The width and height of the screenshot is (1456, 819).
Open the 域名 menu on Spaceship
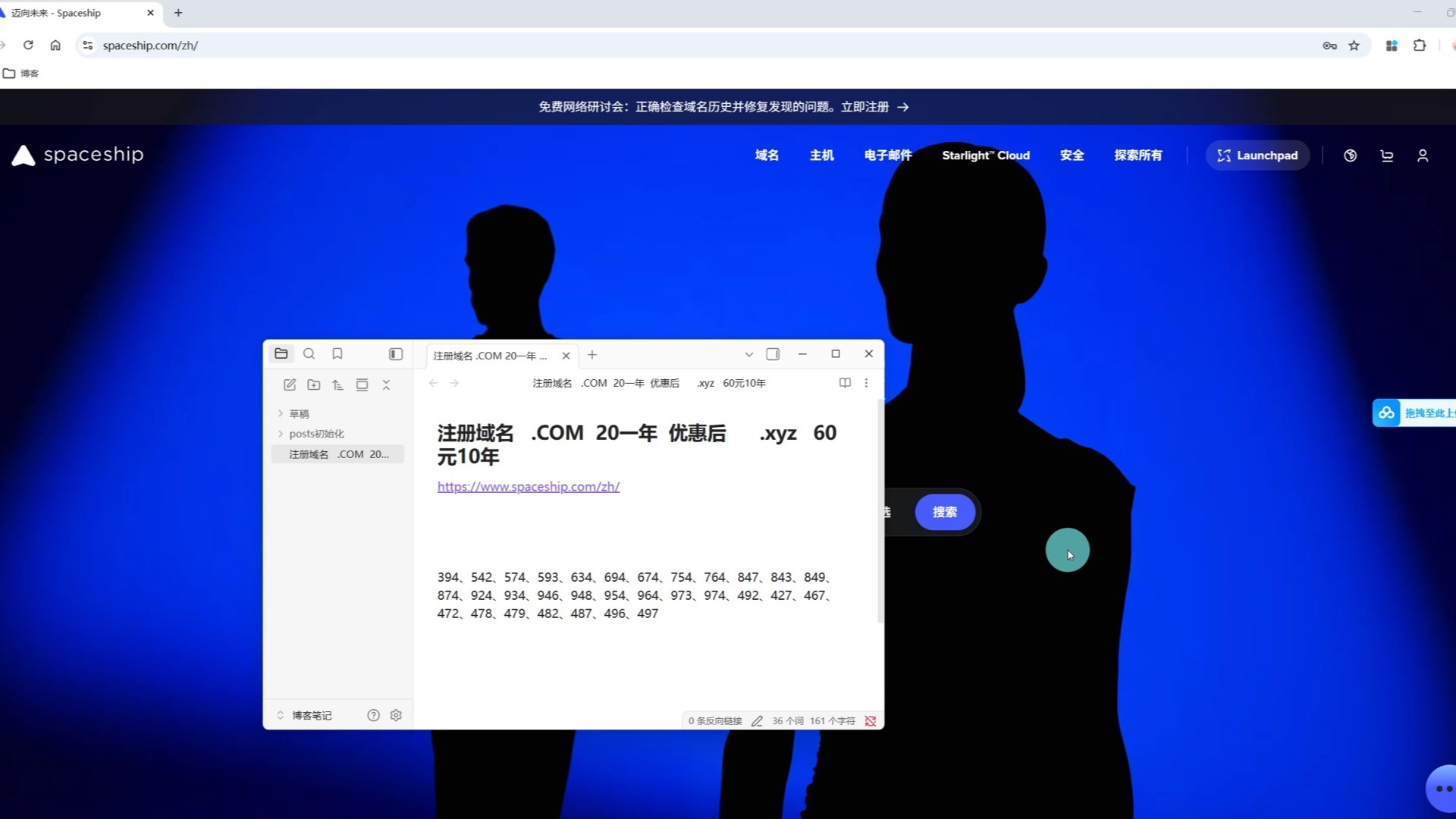(767, 155)
